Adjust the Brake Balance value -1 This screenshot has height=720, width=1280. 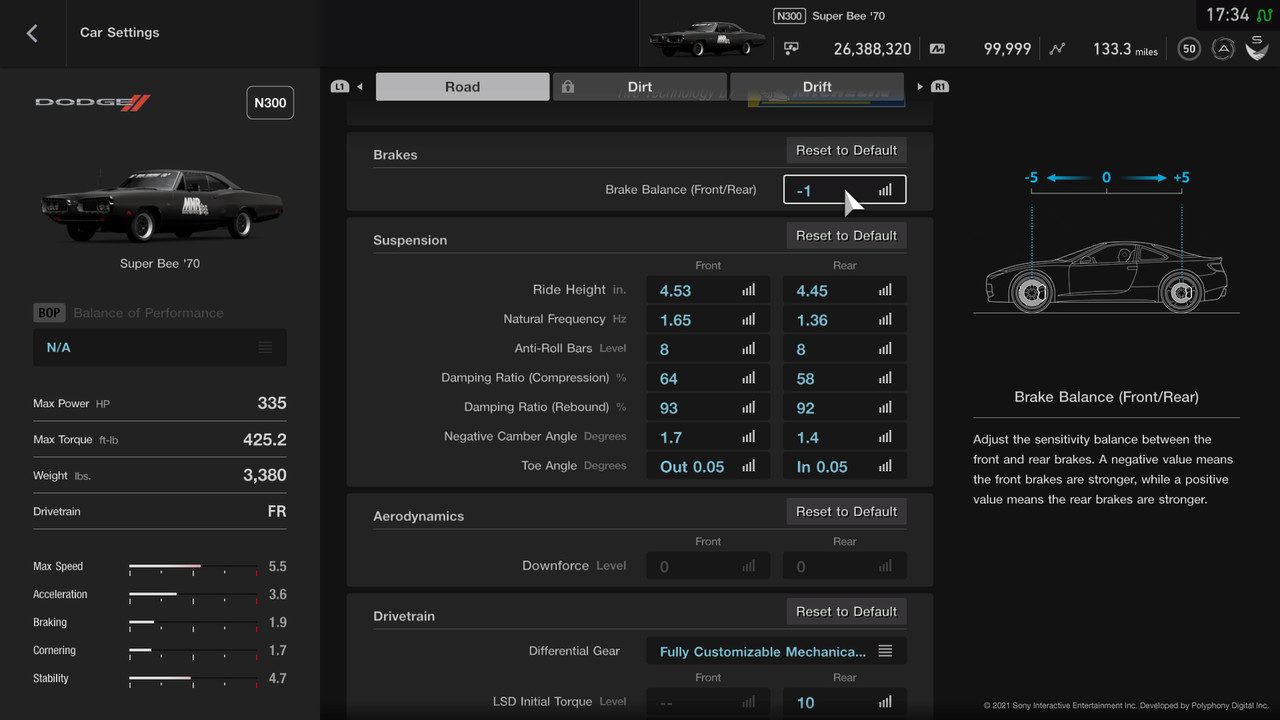click(845, 190)
